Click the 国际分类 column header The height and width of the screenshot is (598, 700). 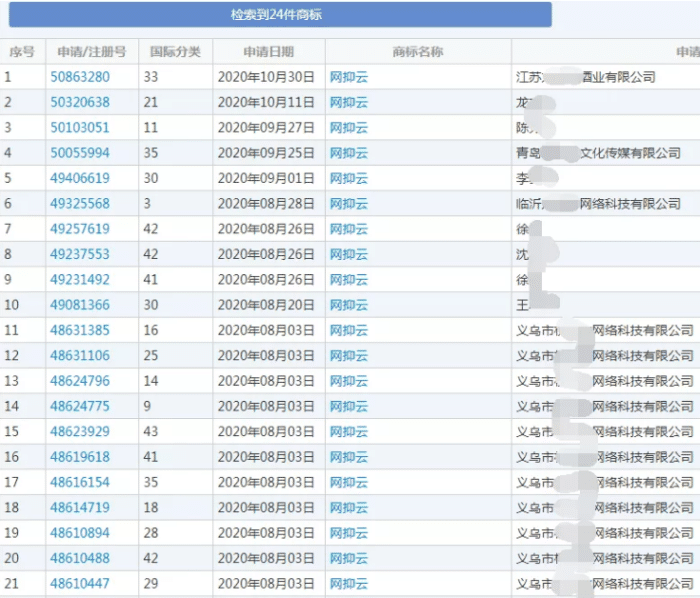[x=175, y=52]
